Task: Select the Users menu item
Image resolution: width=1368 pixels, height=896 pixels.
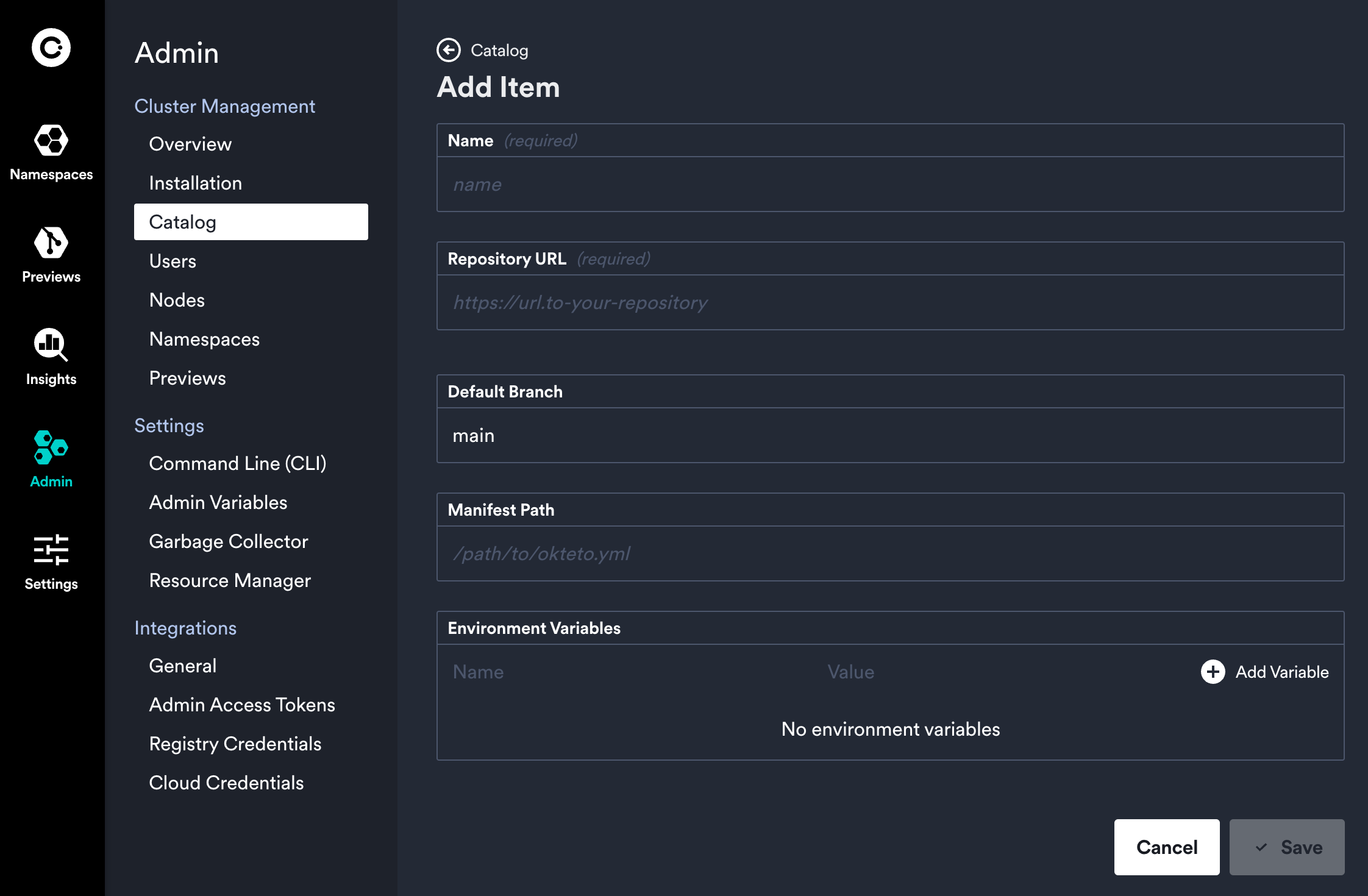Action: [x=173, y=261]
